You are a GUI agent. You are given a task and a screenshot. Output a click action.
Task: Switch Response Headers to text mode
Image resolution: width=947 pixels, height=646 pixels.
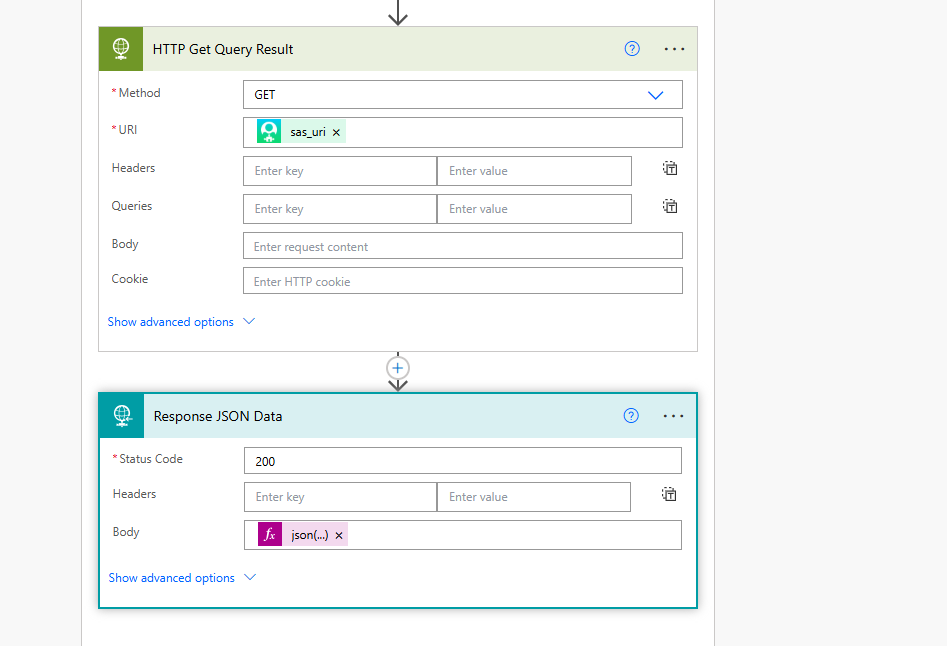tap(669, 494)
